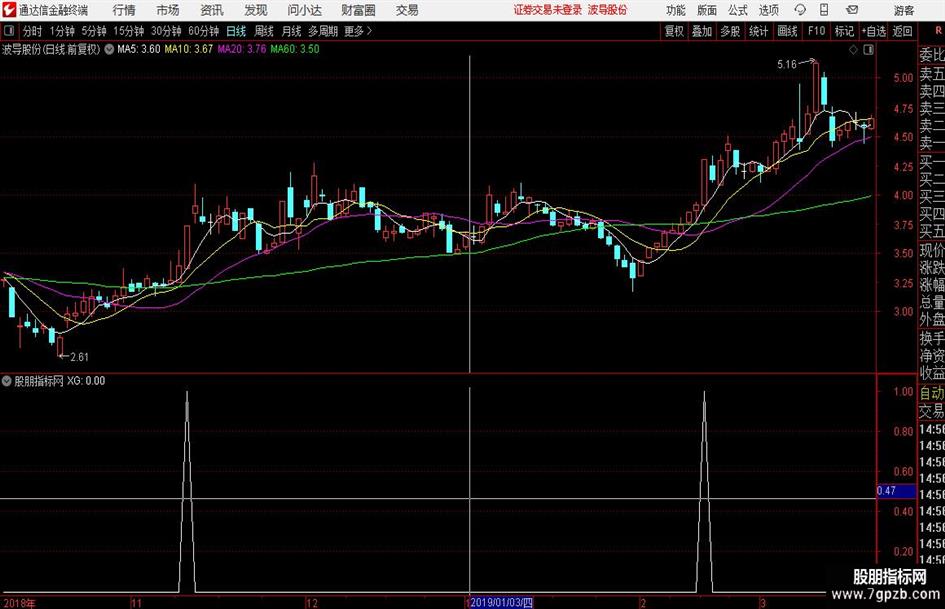Viewport: 945px width, 609px height.
Task: Open the 市场 menu
Action: coord(168,10)
